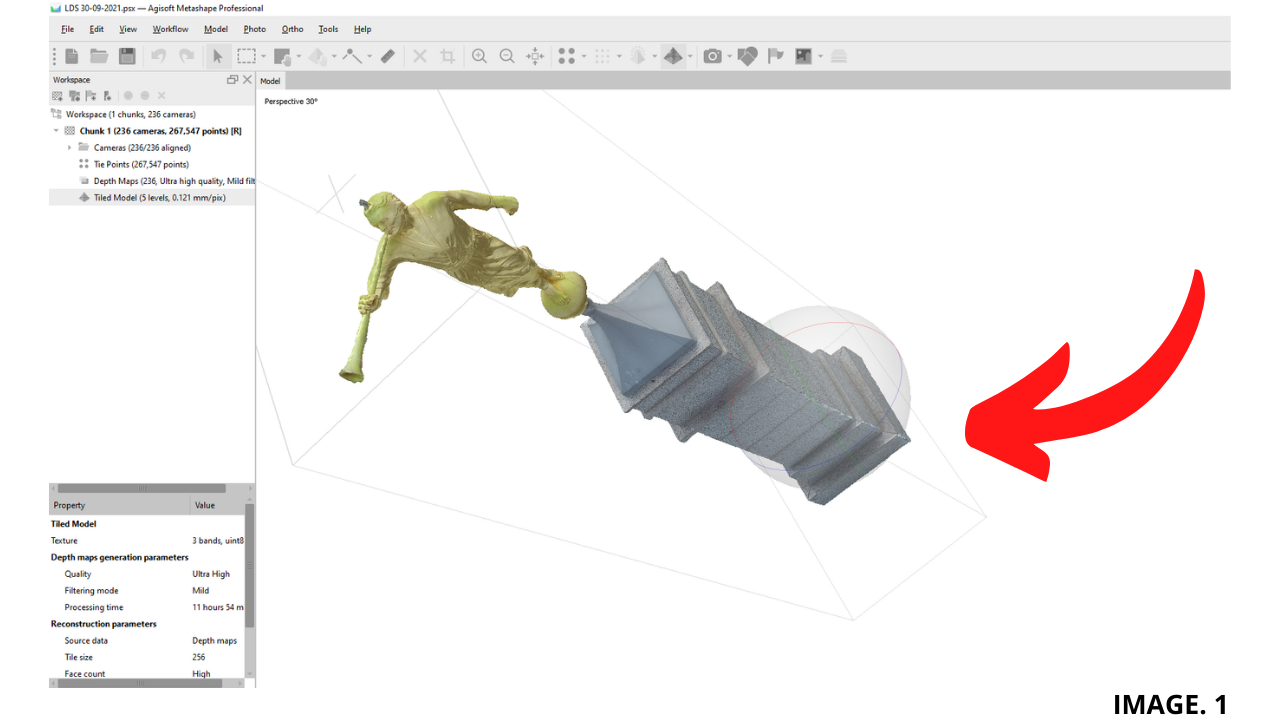Open the Tiled Model view dropdown arrow
This screenshot has height=720, width=1280.
(x=690, y=57)
